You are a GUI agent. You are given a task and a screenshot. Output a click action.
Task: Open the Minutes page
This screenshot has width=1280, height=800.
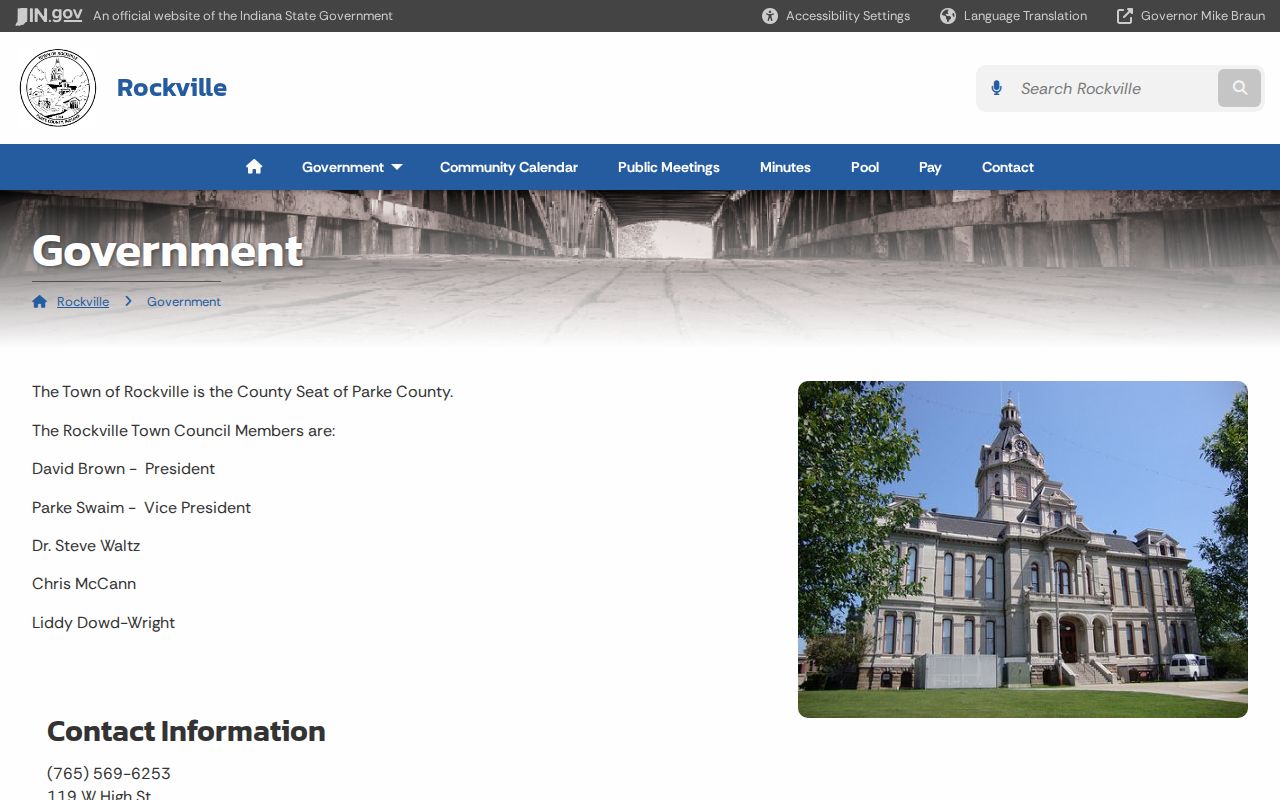pyautogui.click(x=785, y=167)
